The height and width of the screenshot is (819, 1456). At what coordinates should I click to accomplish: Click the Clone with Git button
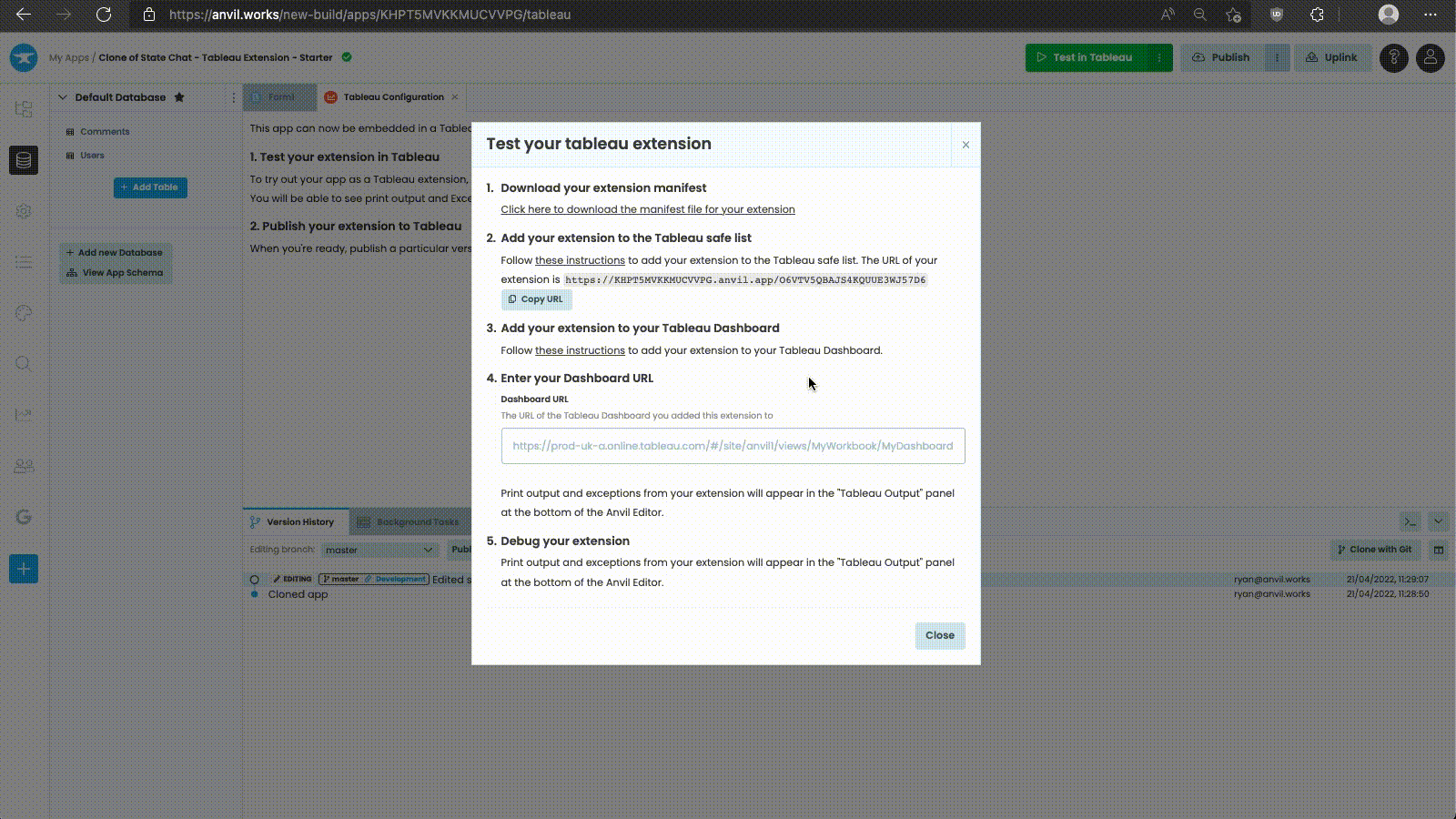pos(1375,550)
